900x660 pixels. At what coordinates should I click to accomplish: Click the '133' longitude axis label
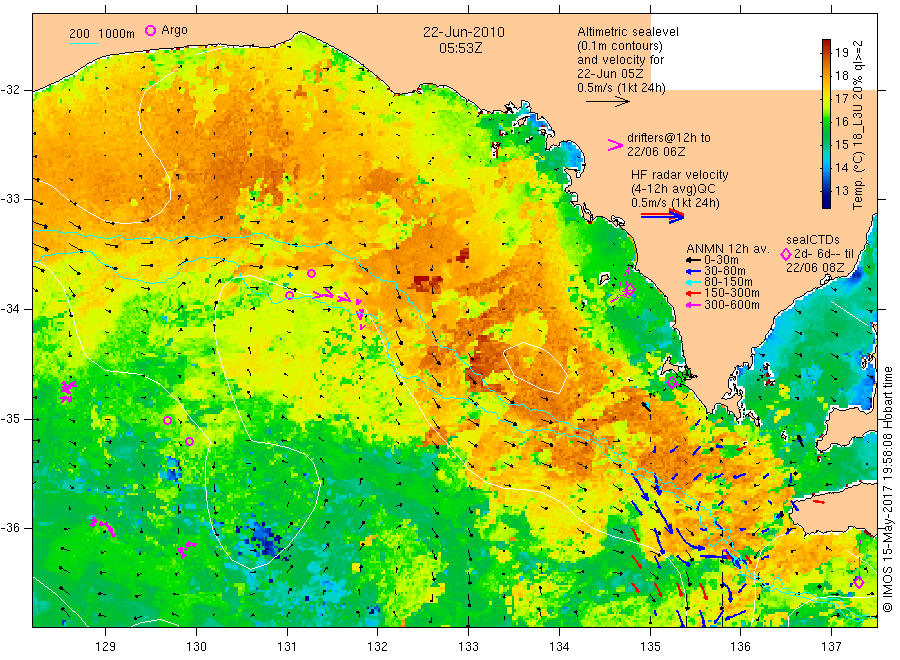(468, 646)
